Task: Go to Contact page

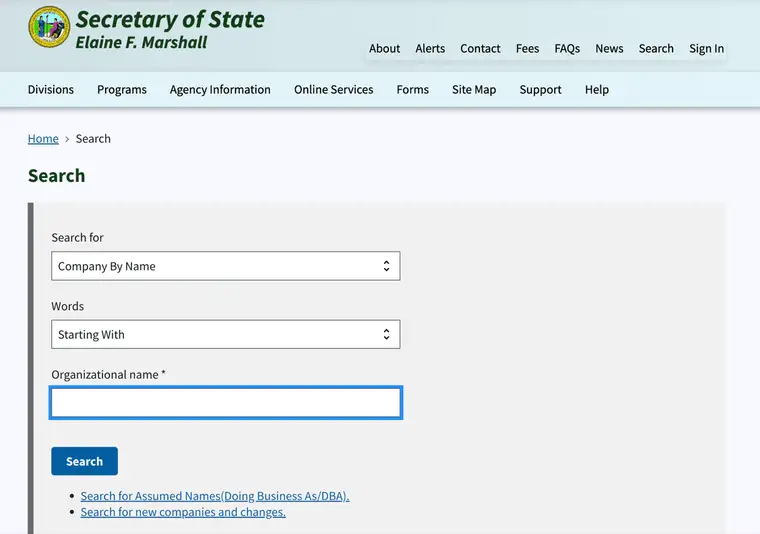Action: pos(480,48)
